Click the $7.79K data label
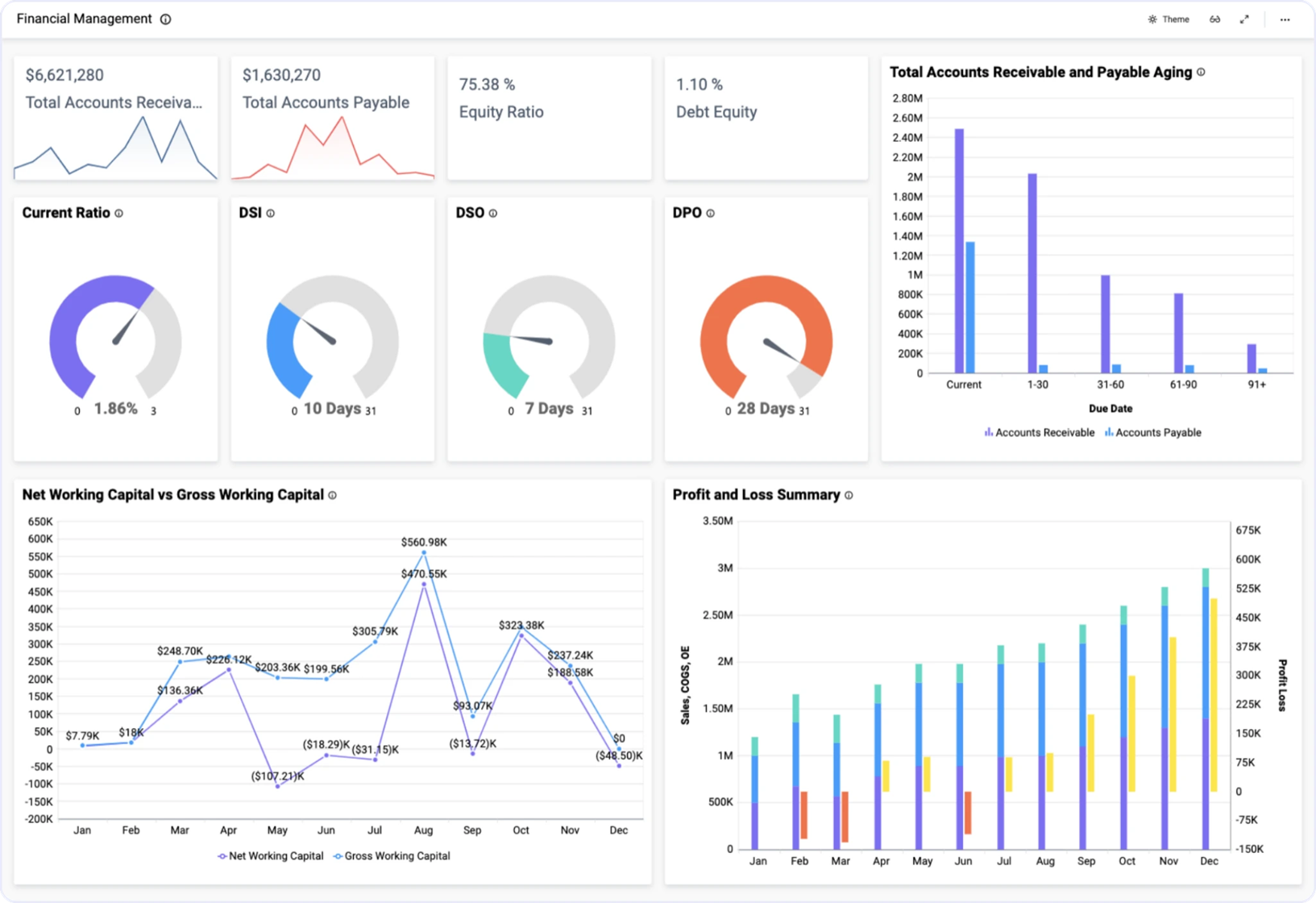The image size is (1316, 903). tap(83, 736)
